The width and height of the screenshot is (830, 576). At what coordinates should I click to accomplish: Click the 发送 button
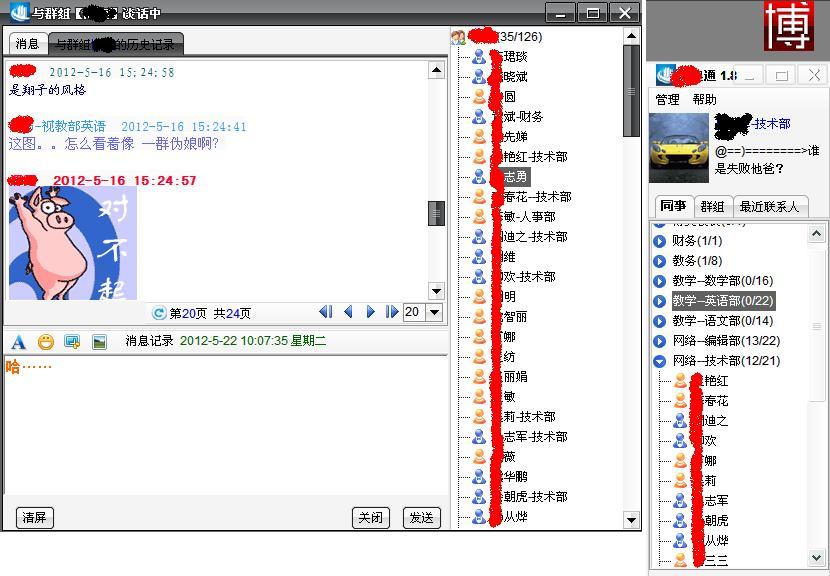[422, 518]
